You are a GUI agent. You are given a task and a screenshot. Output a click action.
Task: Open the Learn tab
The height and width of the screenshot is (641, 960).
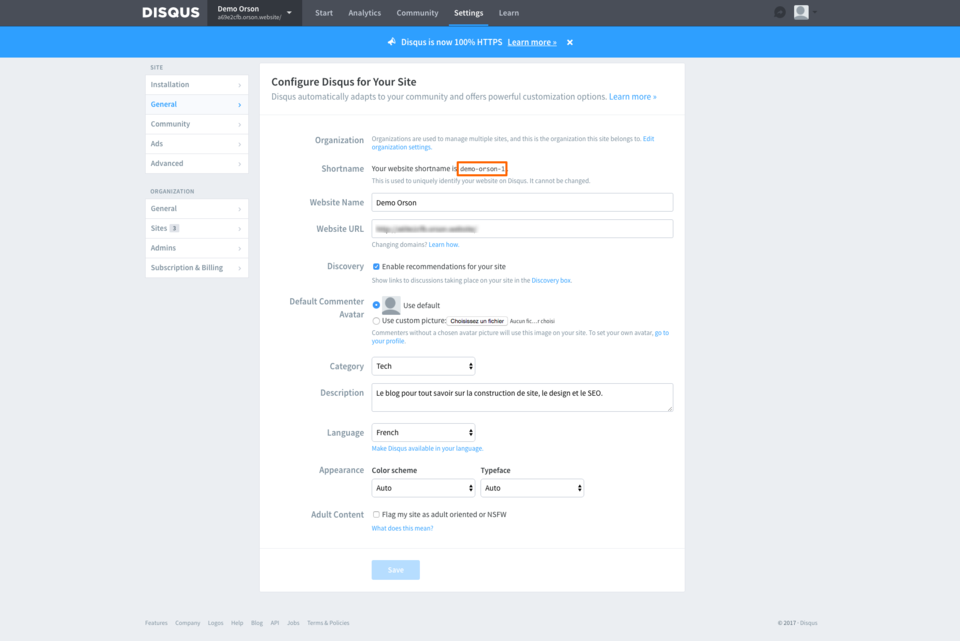point(508,13)
